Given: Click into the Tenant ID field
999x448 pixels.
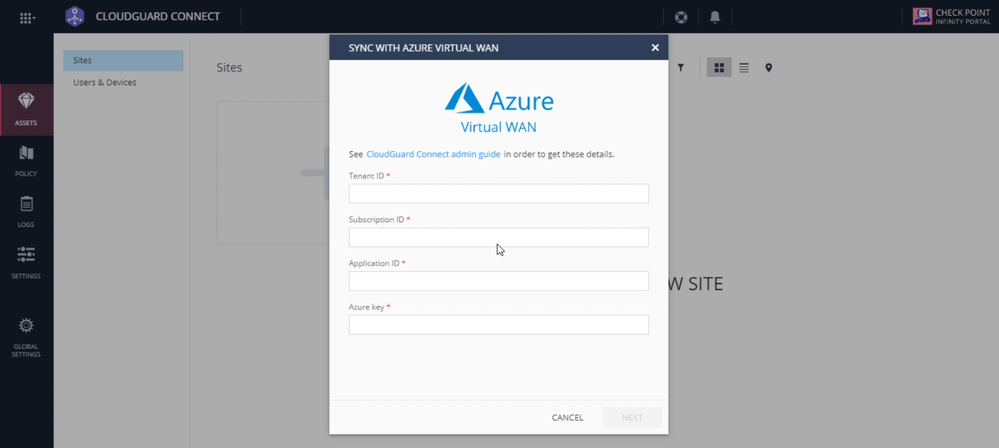Looking at the screenshot, I should tap(498, 193).
